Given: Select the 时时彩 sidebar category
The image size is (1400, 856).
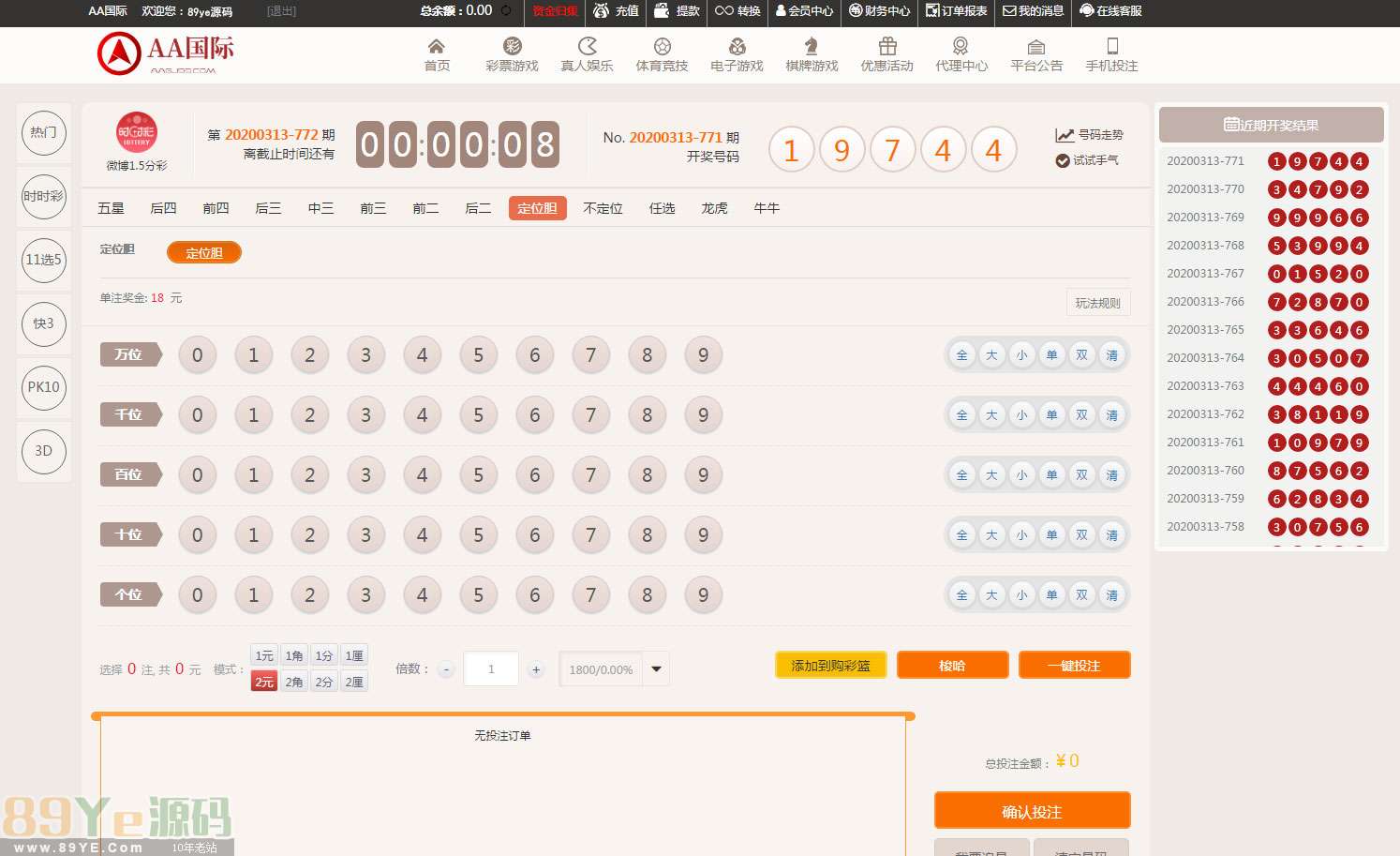Looking at the screenshot, I should pyautogui.click(x=43, y=196).
